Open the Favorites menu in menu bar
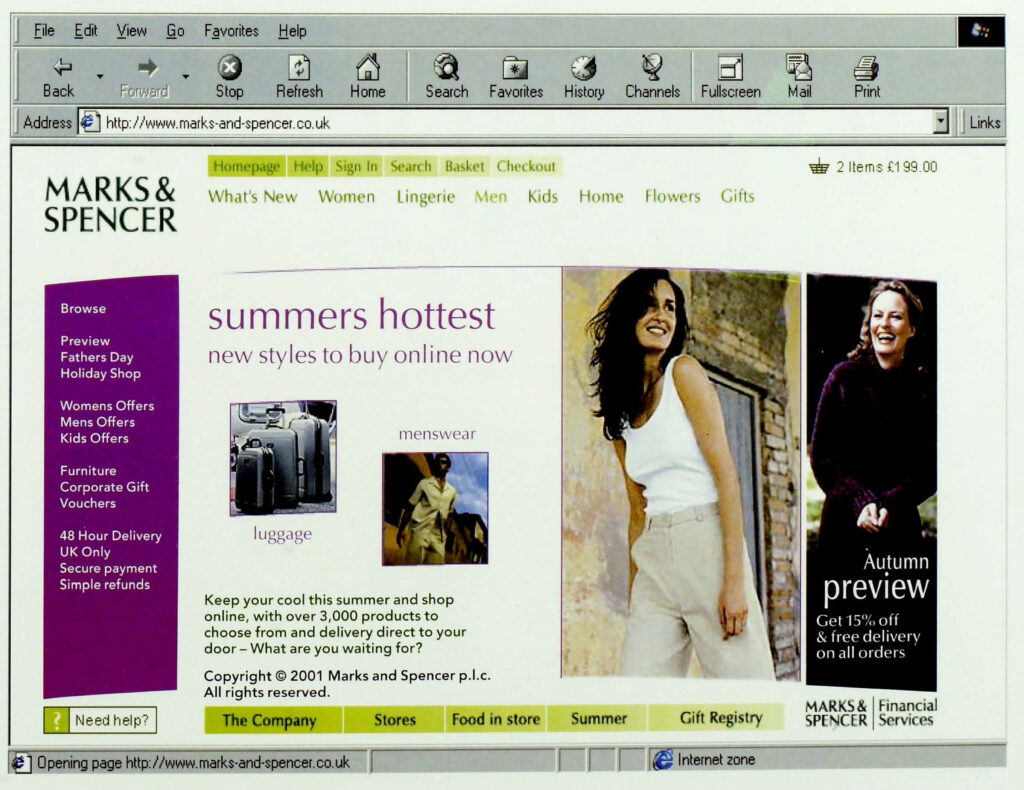 [x=231, y=31]
